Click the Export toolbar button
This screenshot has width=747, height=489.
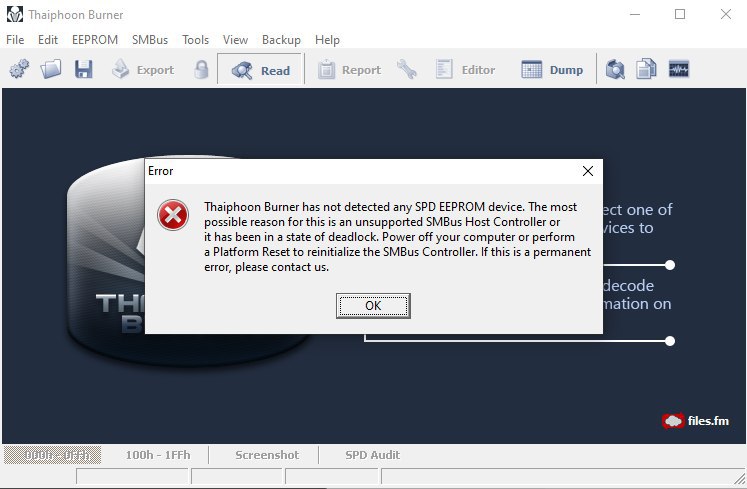pos(143,70)
